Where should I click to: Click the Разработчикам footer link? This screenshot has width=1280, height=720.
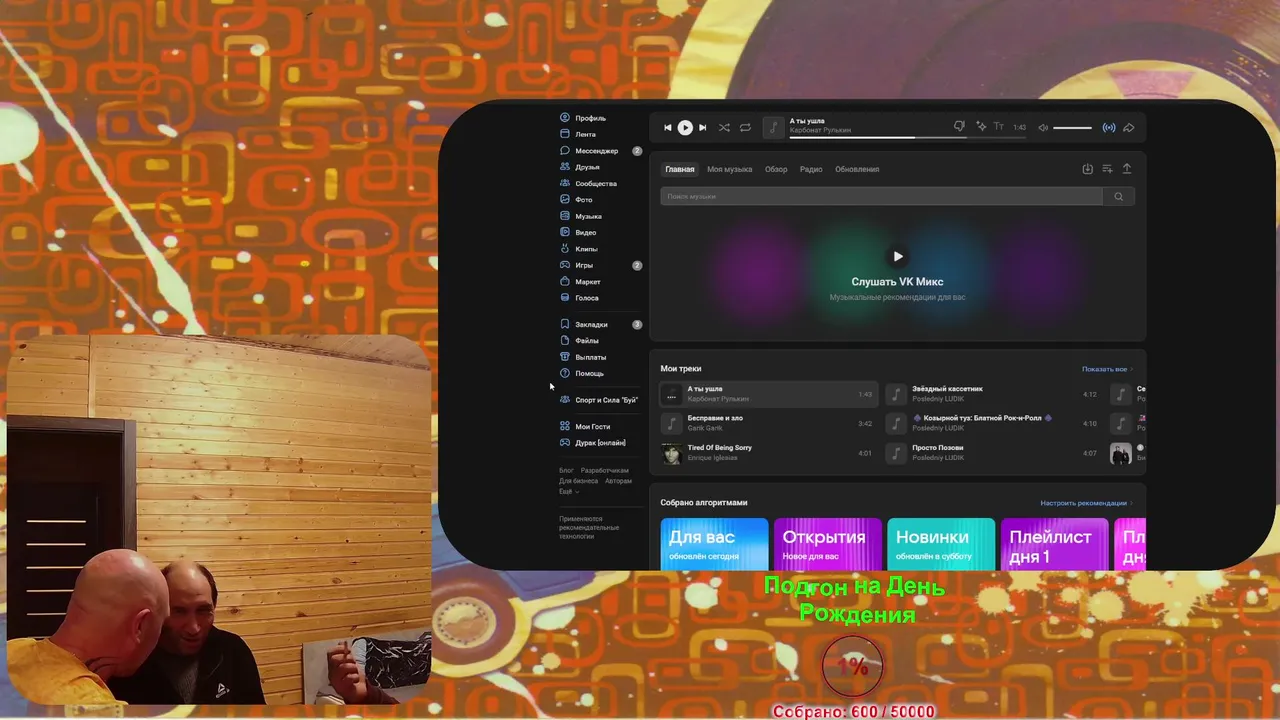pyautogui.click(x=605, y=470)
